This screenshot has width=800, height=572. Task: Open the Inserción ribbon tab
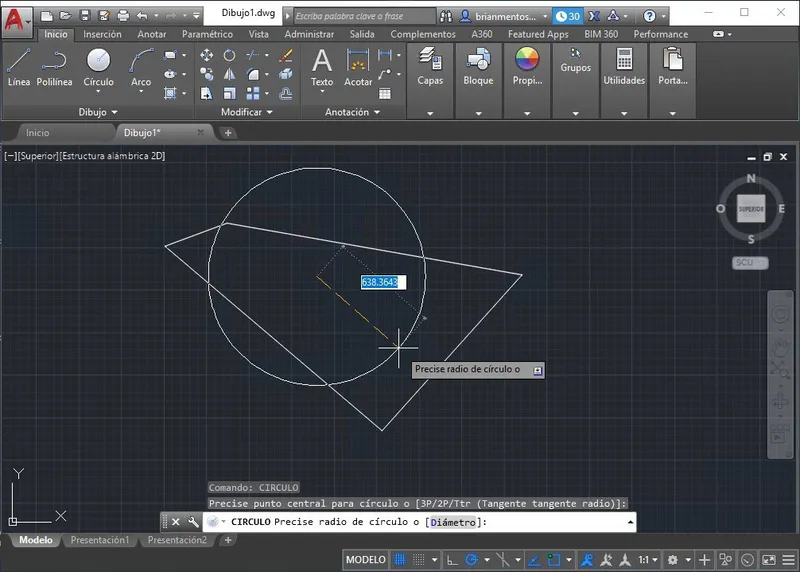[103, 34]
